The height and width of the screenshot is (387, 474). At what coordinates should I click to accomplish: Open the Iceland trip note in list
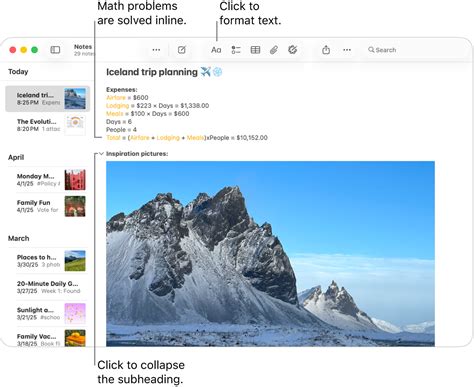pyautogui.click(x=47, y=99)
